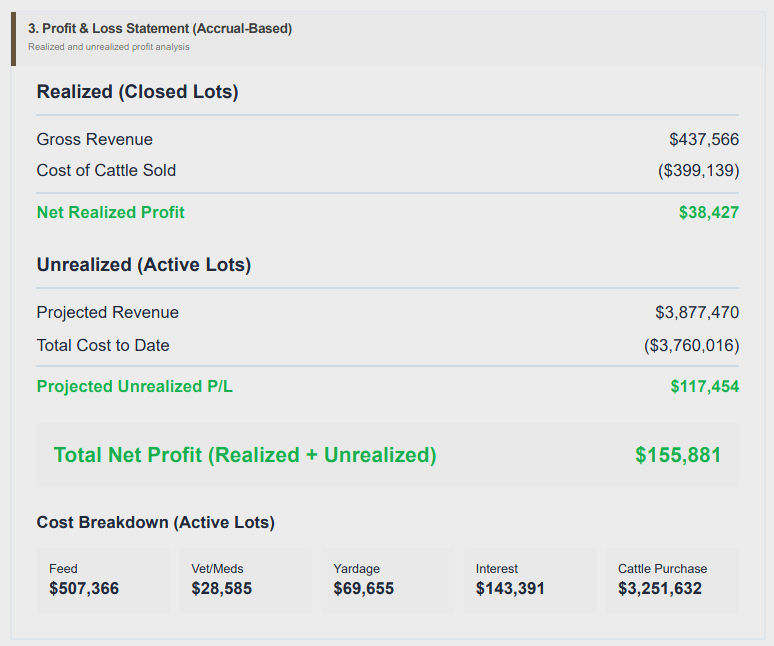This screenshot has width=774, height=646.
Task: Click the Total Cost to Date label
Action: click(103, 345)
